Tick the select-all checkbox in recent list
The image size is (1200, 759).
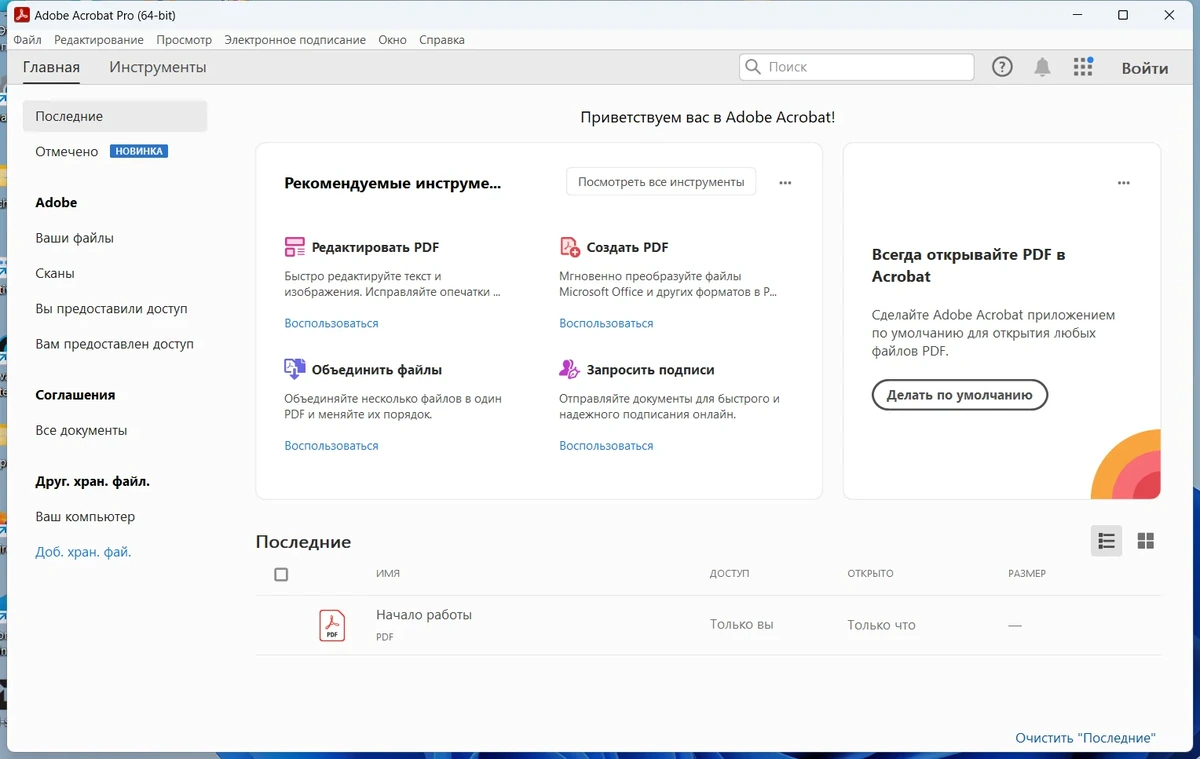[281, 574]
